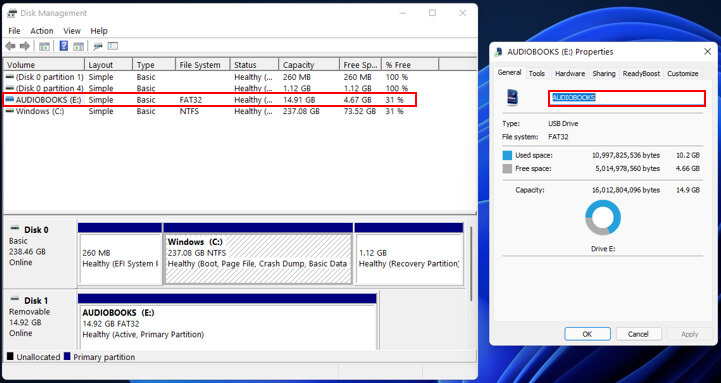Click the drive icon of Disk 0 partition 1
The height and width of the screenshot is (383, 721).
[x=10, y=77]
